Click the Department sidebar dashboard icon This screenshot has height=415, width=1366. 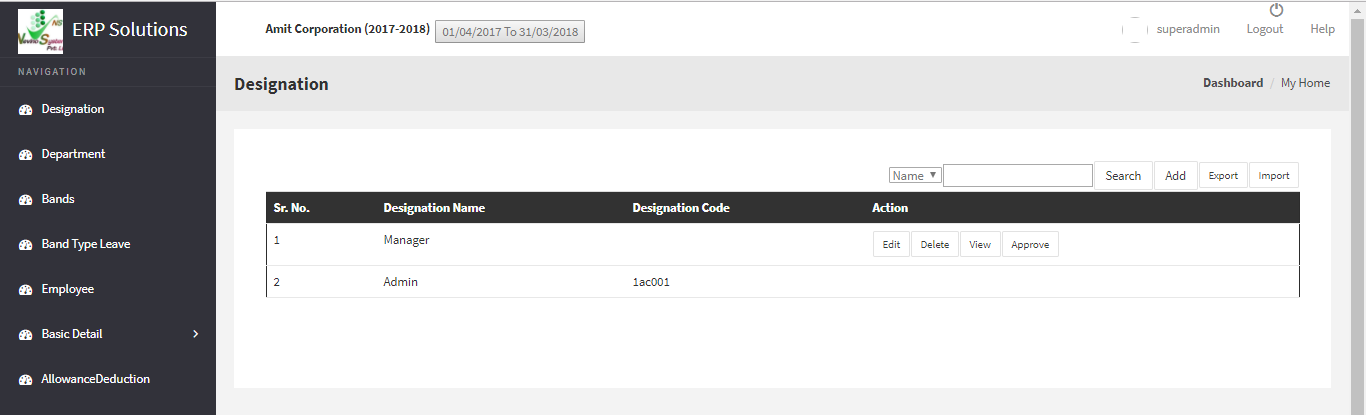click(x=27, y=155)
